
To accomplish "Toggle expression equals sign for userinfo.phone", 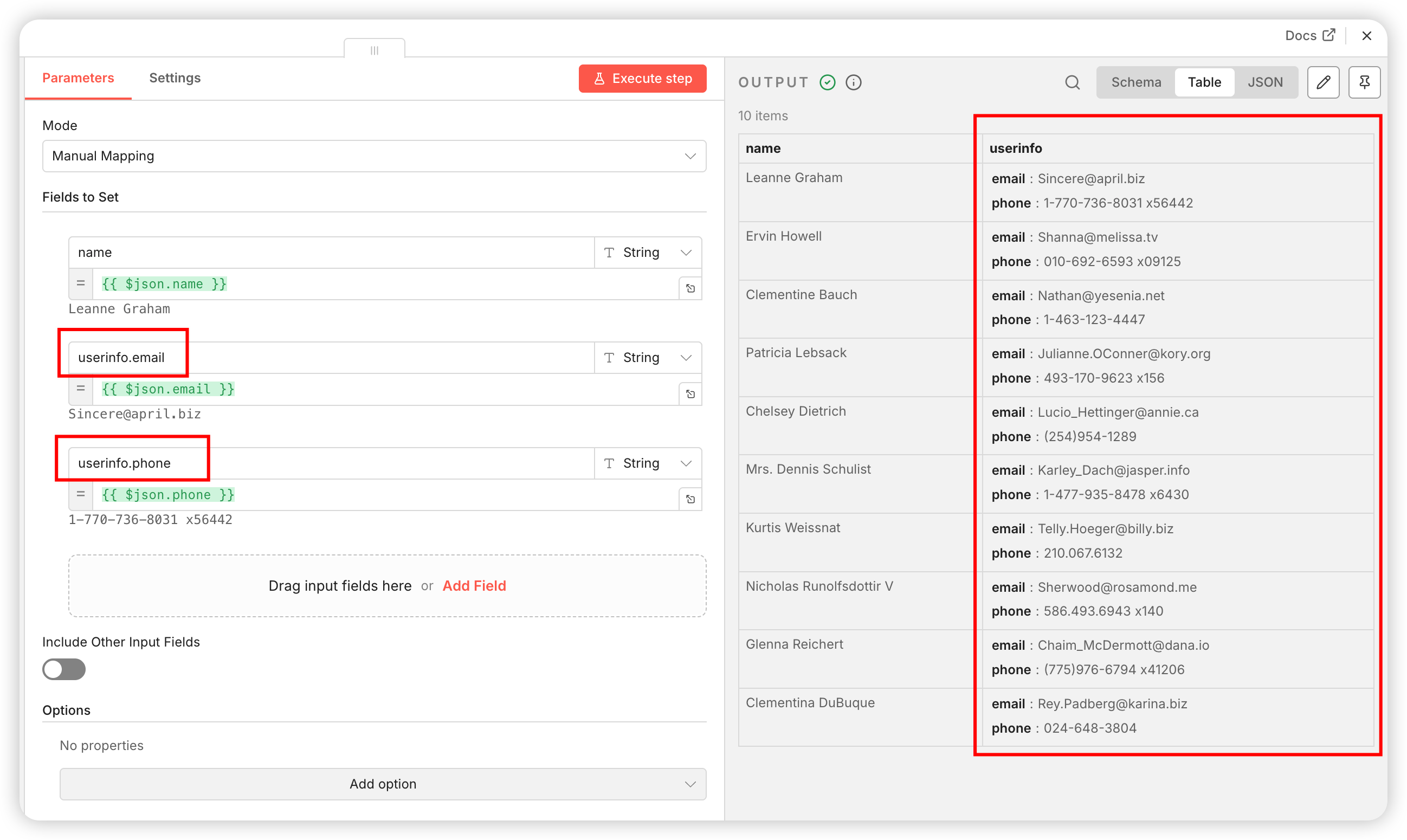I will coord(81,494).
